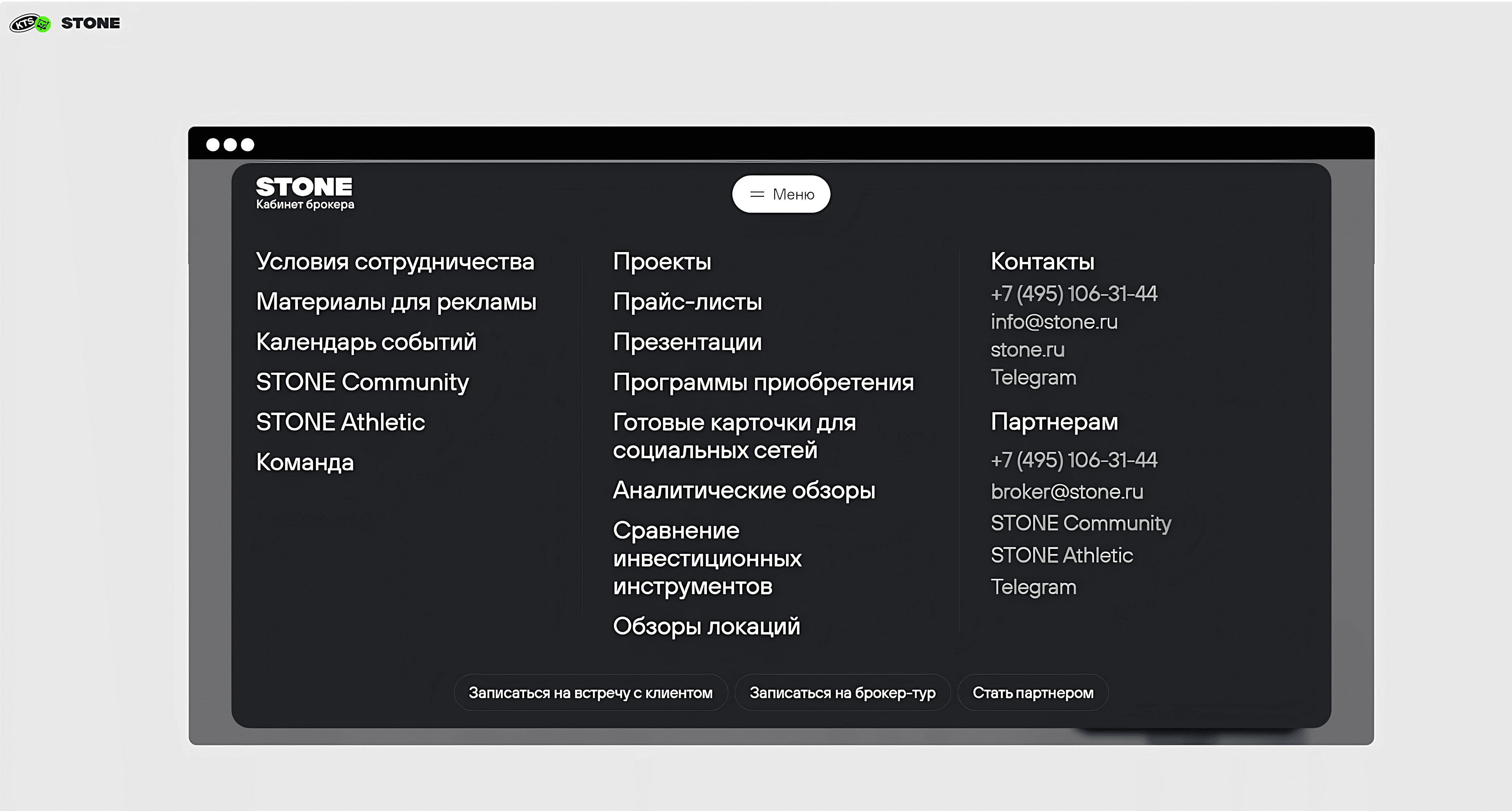Open Условия сотрудничества menu item
Screen dimensions: 1512x811
[x=395, y=262]
